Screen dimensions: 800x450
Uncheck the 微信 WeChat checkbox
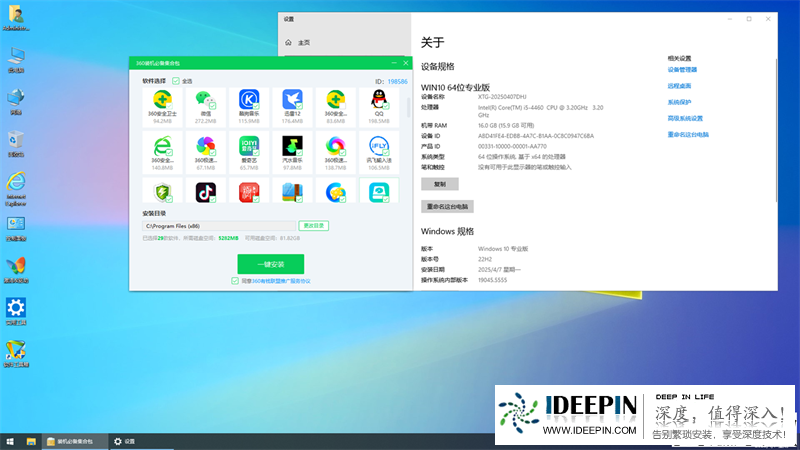(212, 106)
